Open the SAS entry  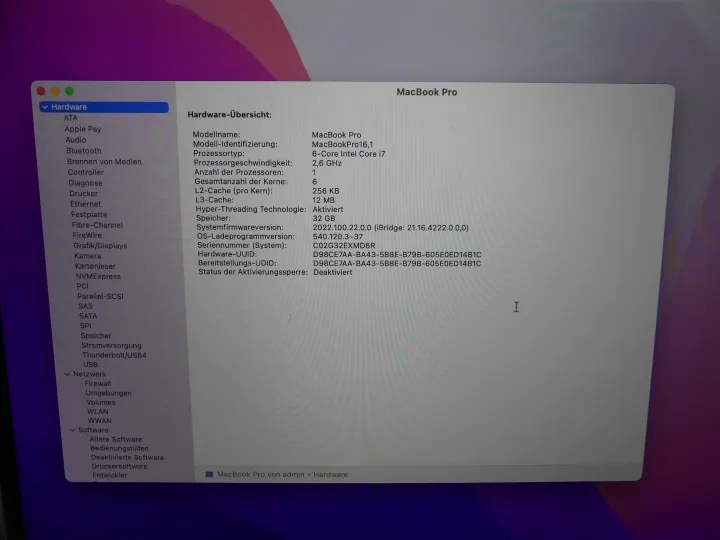85,306
